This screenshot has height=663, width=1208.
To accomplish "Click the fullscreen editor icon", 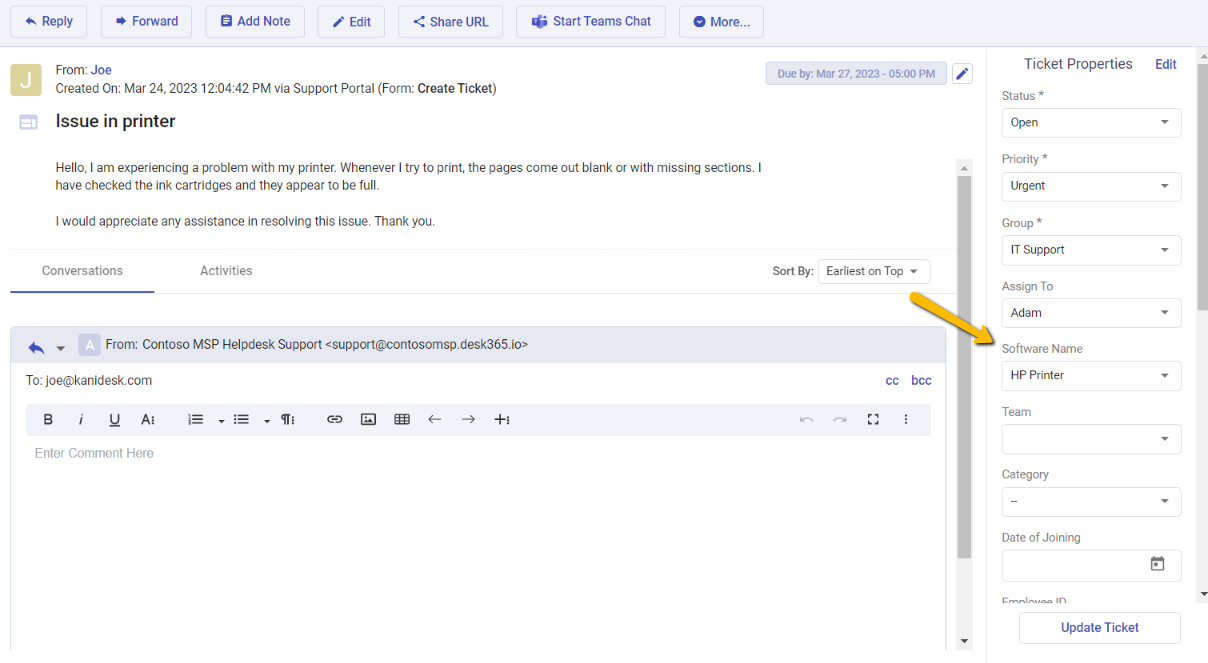I will 873,420.
